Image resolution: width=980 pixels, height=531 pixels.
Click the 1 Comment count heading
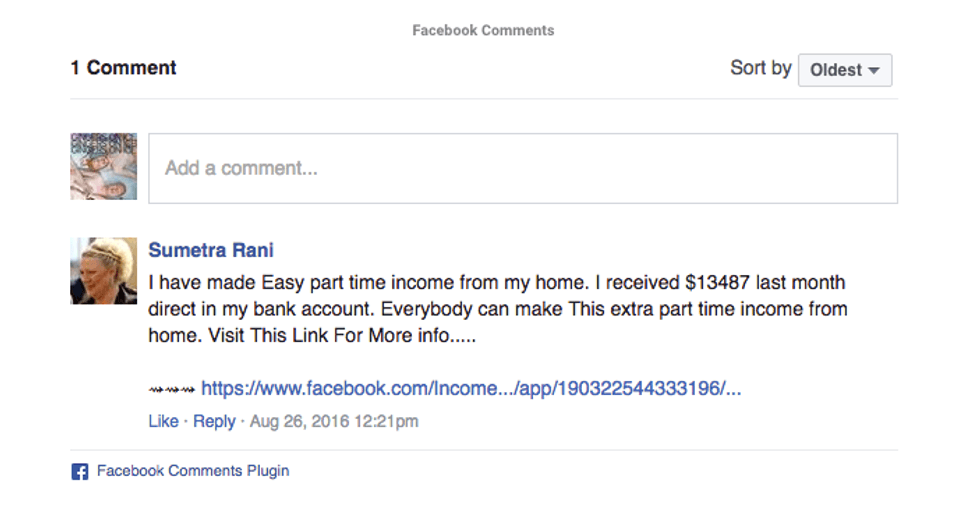123,68
